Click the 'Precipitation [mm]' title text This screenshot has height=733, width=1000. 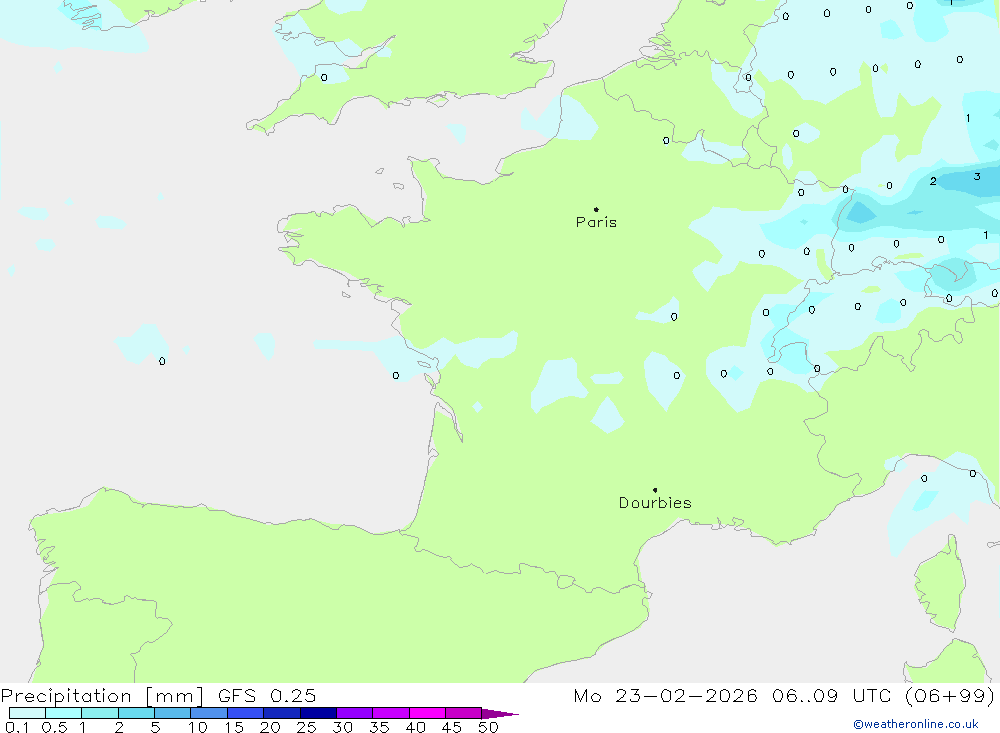[102, 696]
